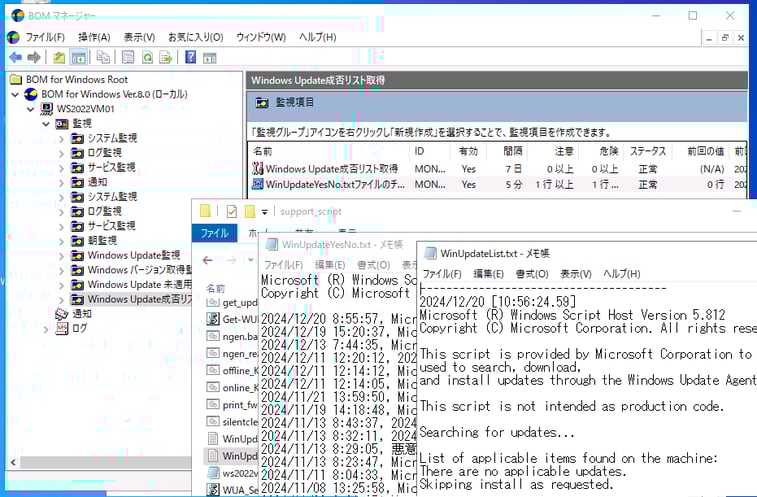Image resolution: width=757 pixels, height=497 pixels.
Task: Expand the Windows バージョン取得 group
Action: pos(61,270)
